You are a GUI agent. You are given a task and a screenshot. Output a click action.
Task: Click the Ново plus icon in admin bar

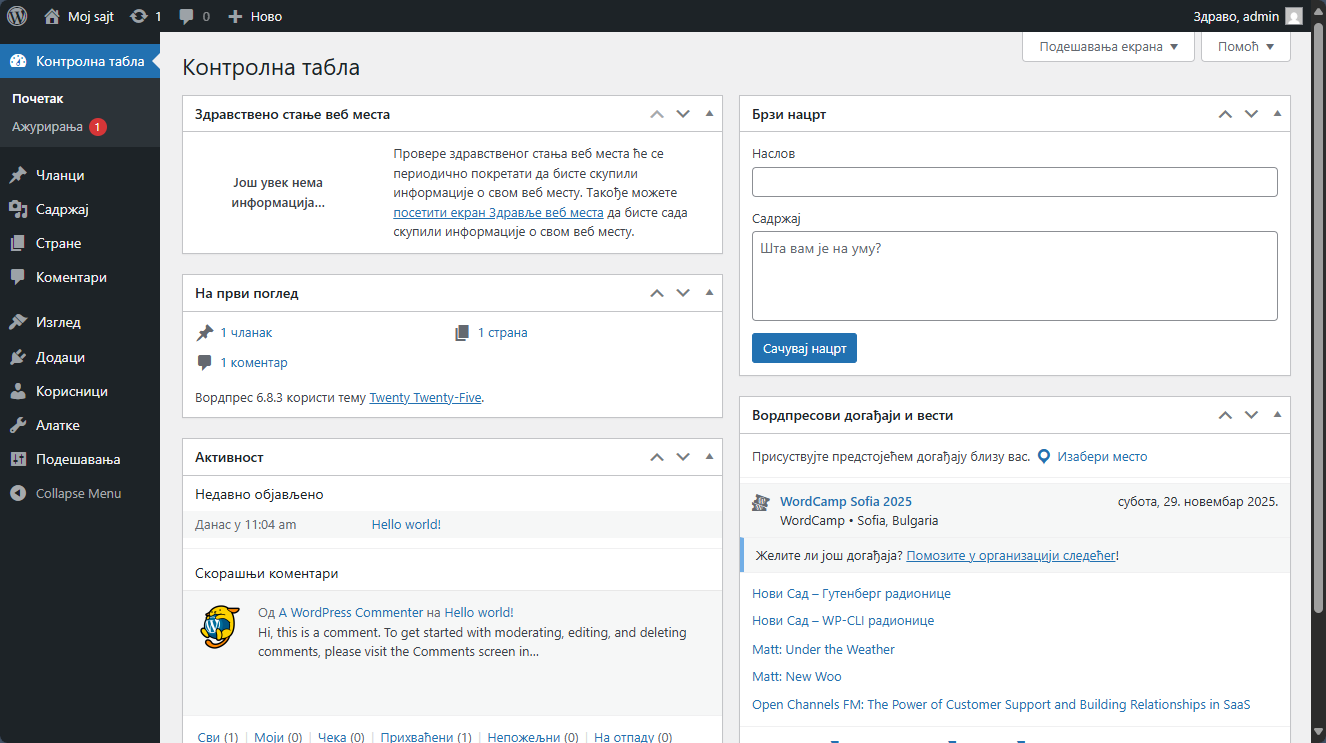(233, 16)
